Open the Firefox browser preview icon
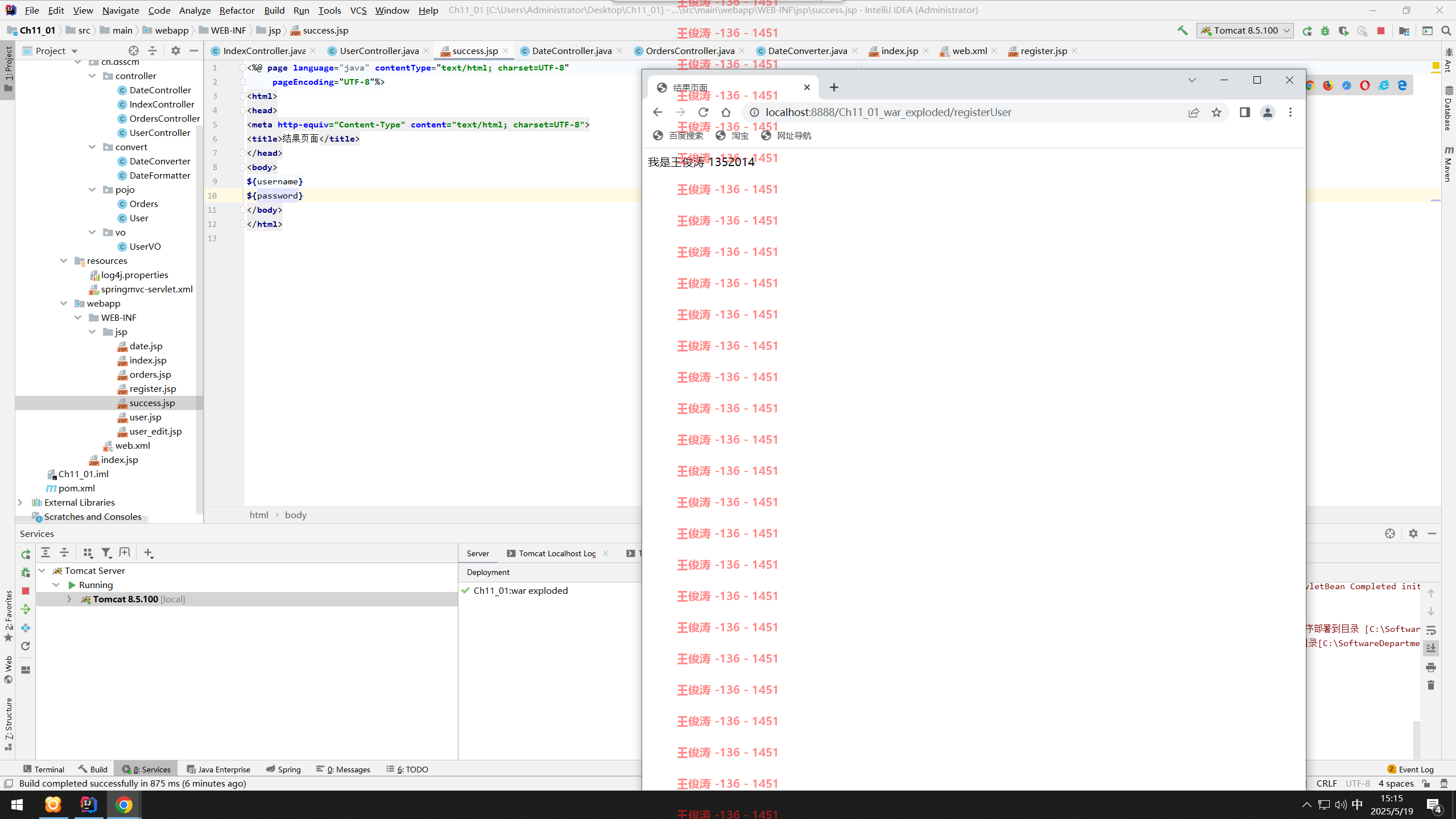The height and width of the screenshot is (819, 1456). [x=1328, y=85]
